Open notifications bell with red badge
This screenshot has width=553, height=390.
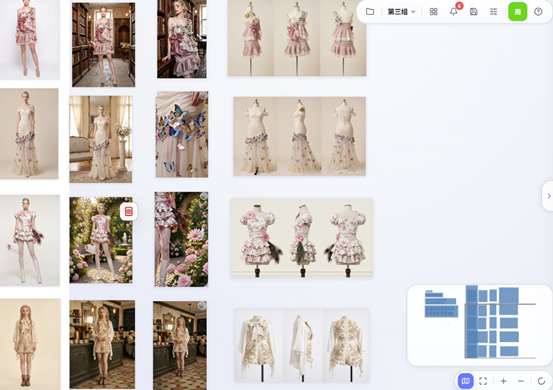pos(454,12)
